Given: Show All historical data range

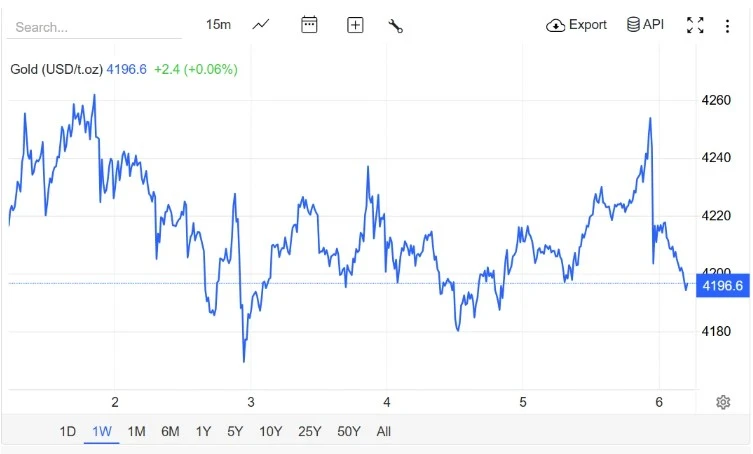Looking at the screenshot, I should click(384, 432).
